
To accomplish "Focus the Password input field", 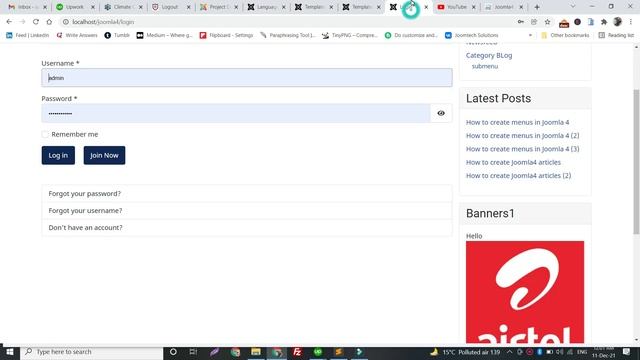I will click(236, 113).
